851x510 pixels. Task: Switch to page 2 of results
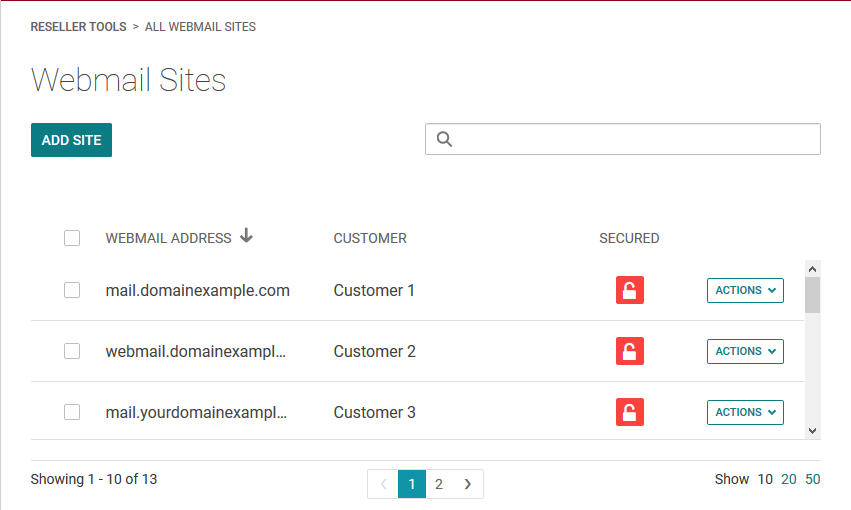coord(439,484)
